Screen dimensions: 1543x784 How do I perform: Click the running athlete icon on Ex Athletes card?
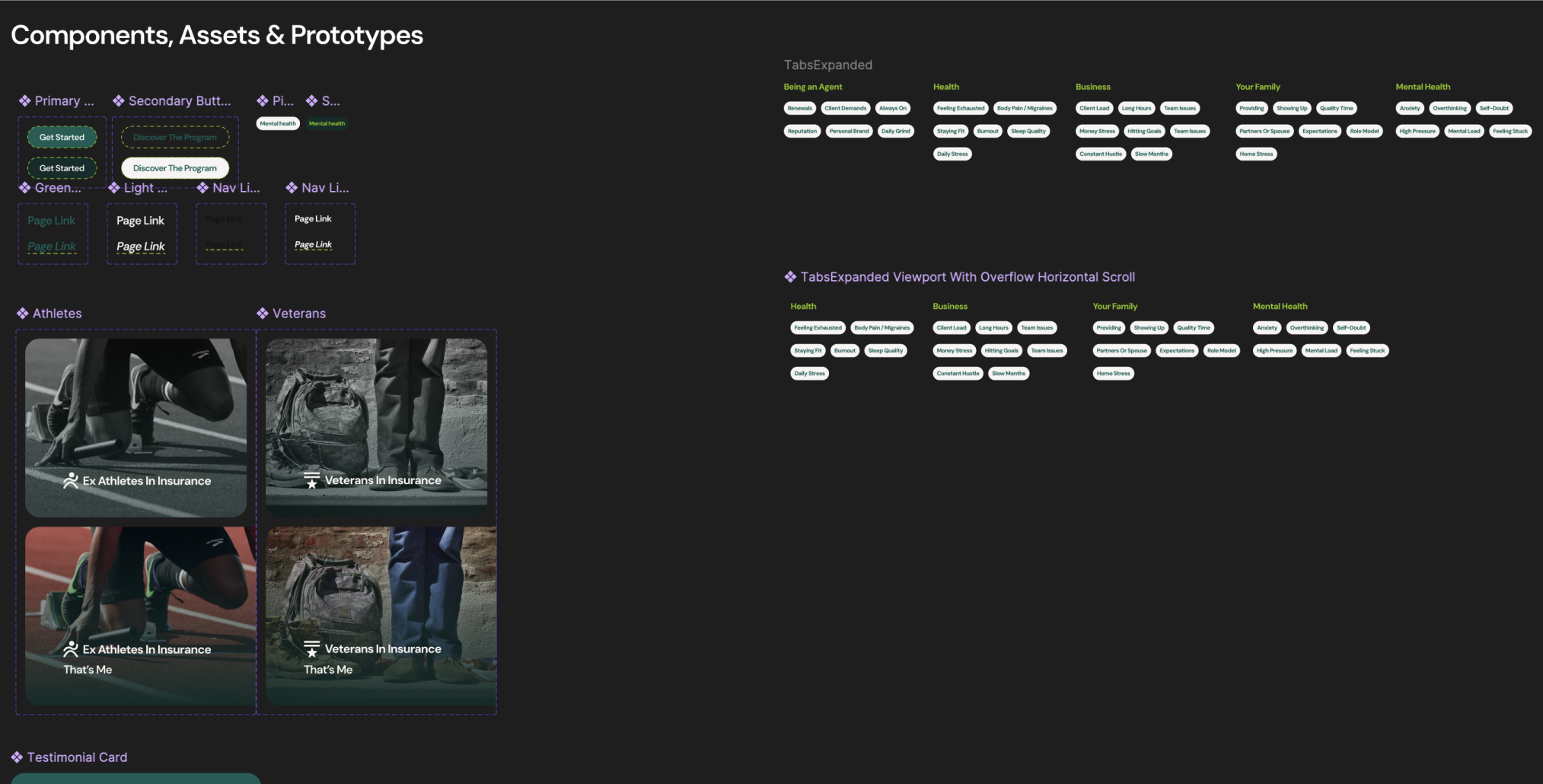[71, 480]
